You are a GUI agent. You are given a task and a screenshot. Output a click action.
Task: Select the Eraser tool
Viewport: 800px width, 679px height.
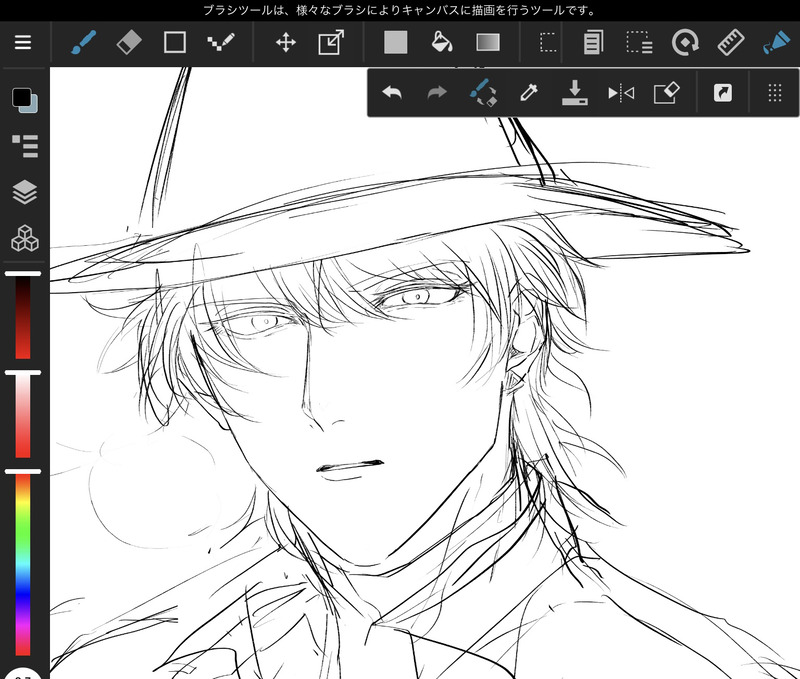pos(129,42)
